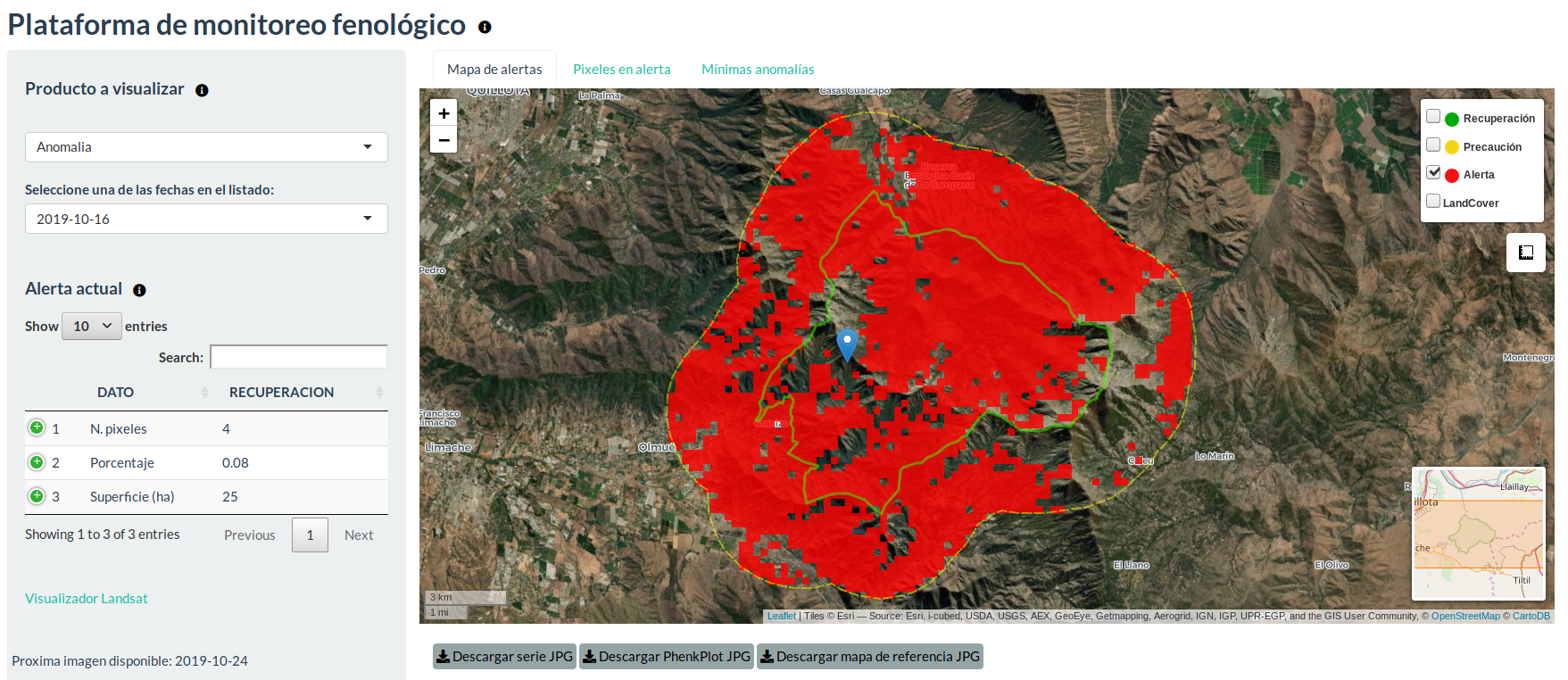Viewport: 1568px width, 680px height.
Task: Expand row 3 Superficie with green plus
Action: 37,496
